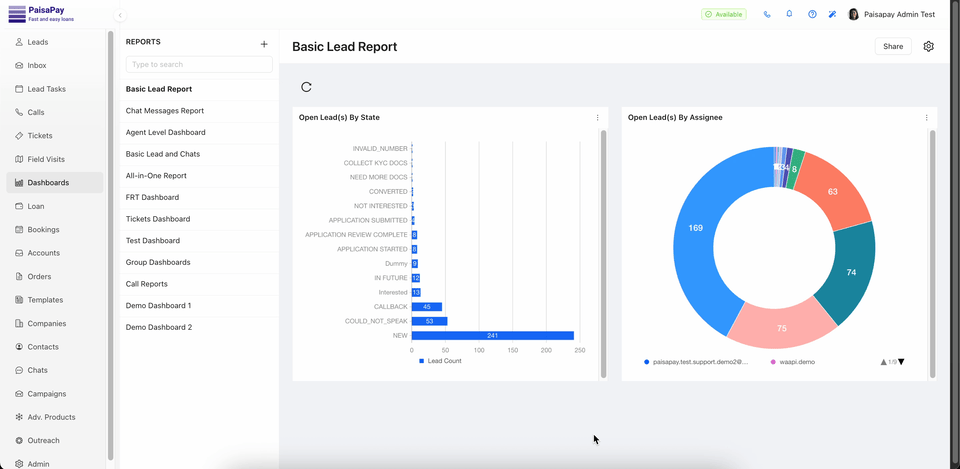
Task: Open the Call Reports report link
Action: tap(147, 284)
